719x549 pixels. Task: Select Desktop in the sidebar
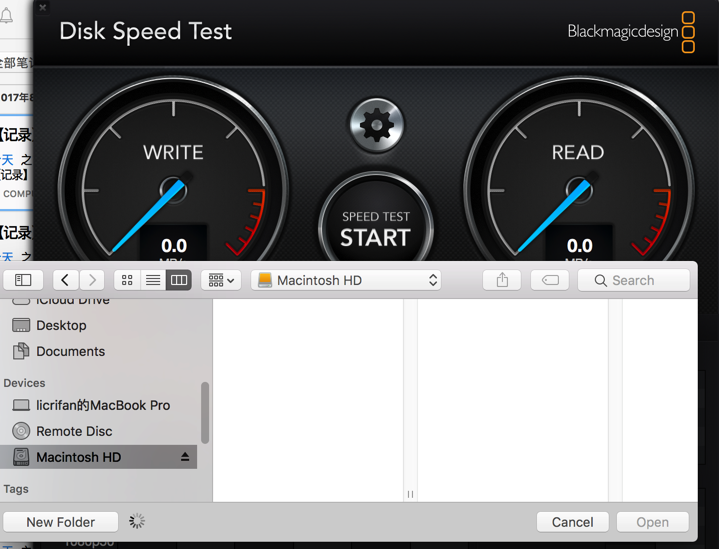point(61,325)
